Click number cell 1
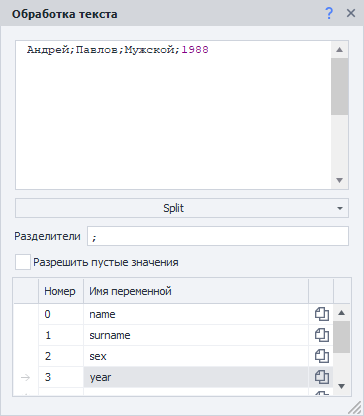This screenshot has height=416, width=364. [x=61, y=335]
